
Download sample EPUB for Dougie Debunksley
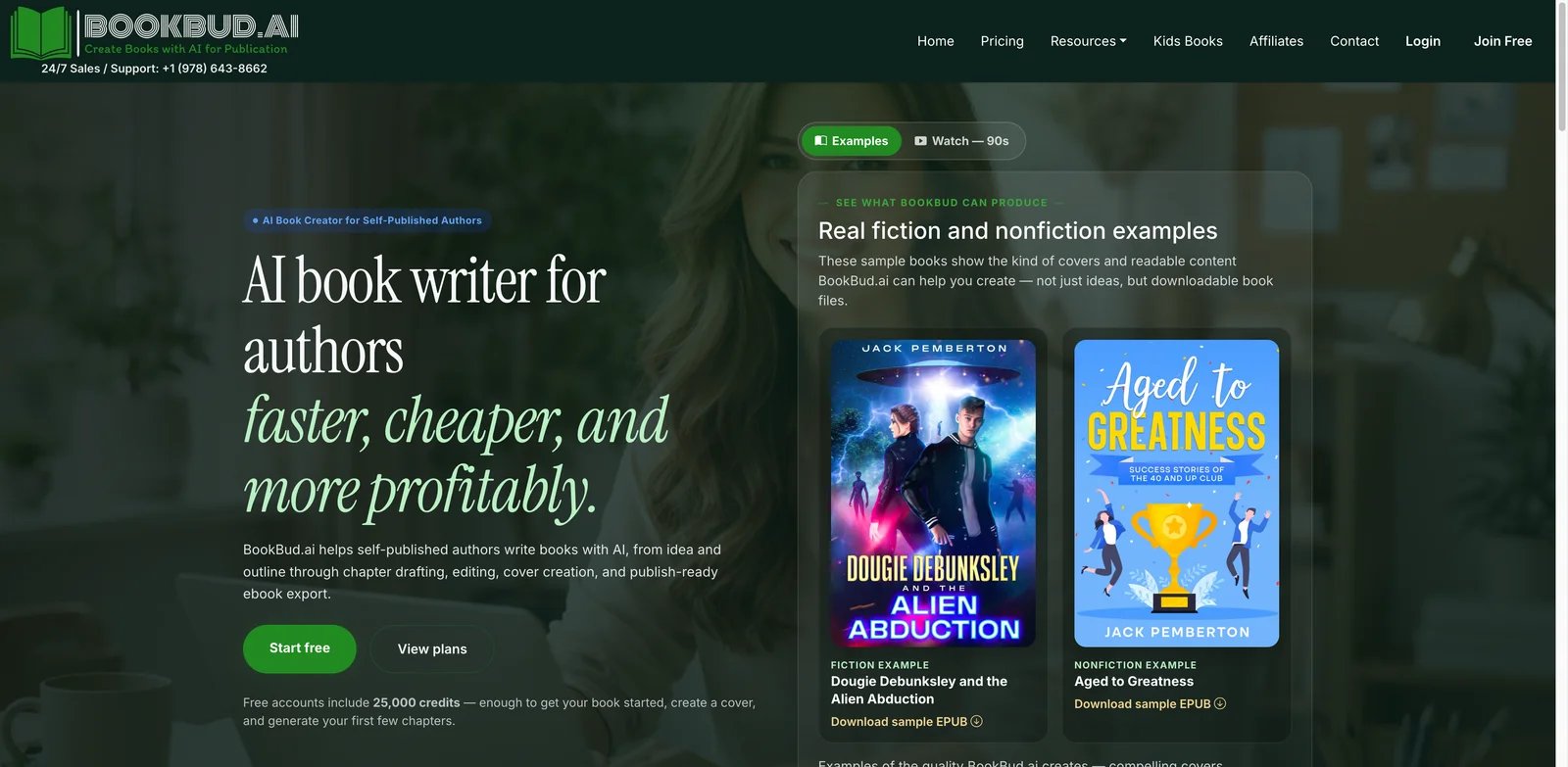click(906, 722)
